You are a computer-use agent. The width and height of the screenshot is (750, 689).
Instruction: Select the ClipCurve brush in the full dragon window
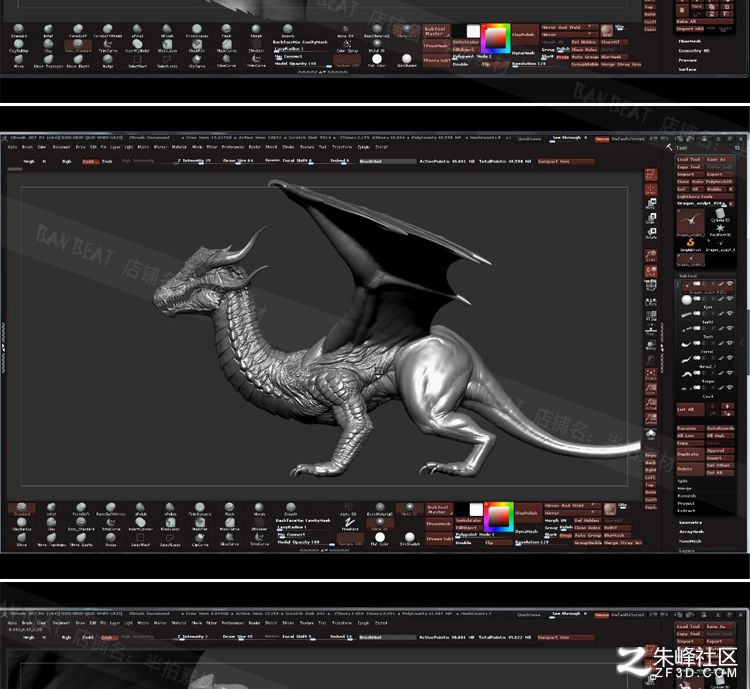(200, 539)
